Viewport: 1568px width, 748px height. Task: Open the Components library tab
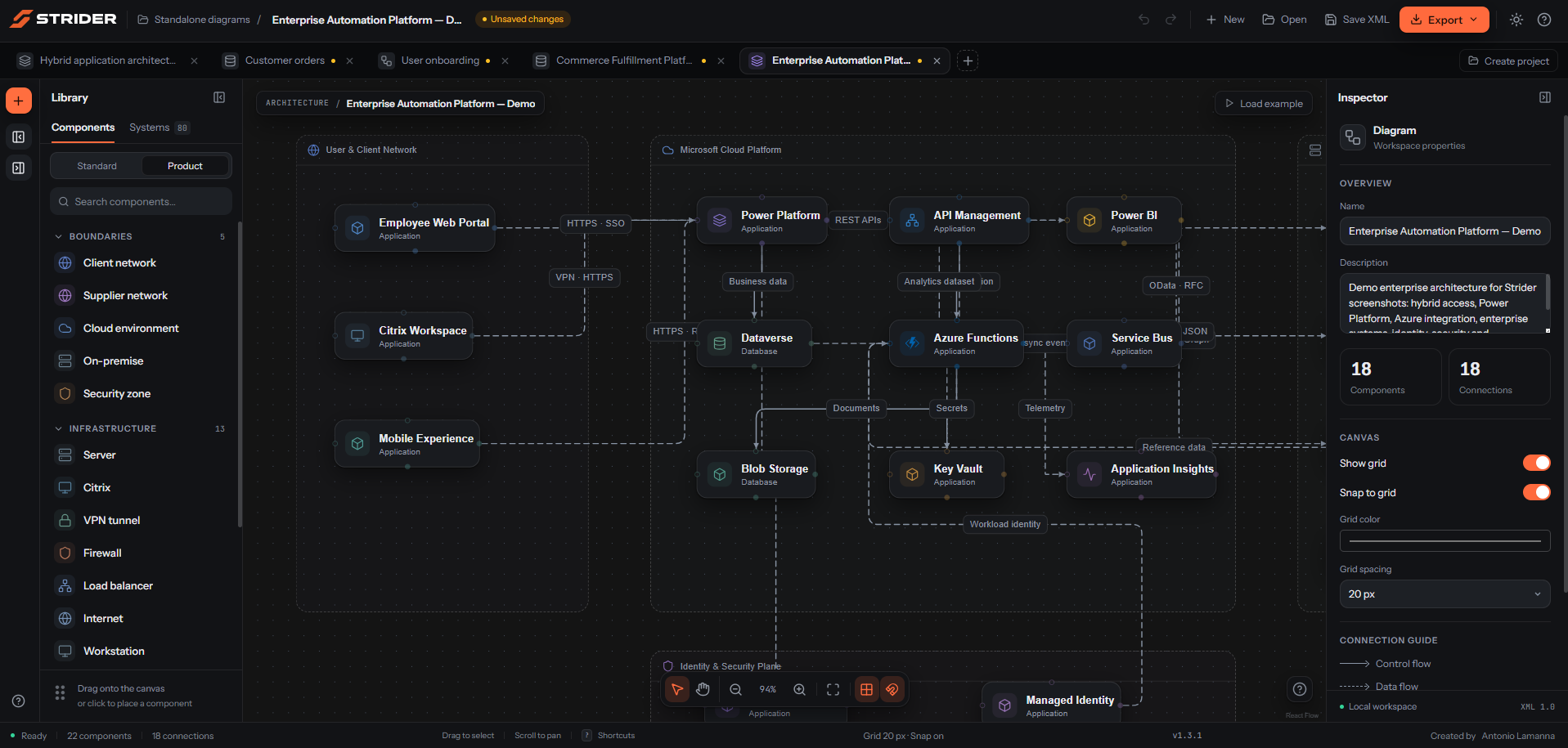pyautogui.click(x=83, y=128)
